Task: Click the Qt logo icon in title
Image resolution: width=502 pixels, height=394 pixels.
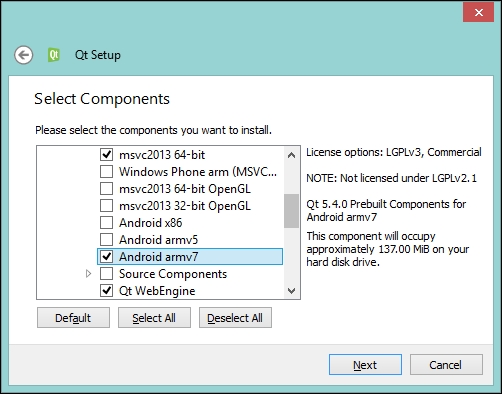Action: point(54,55)
